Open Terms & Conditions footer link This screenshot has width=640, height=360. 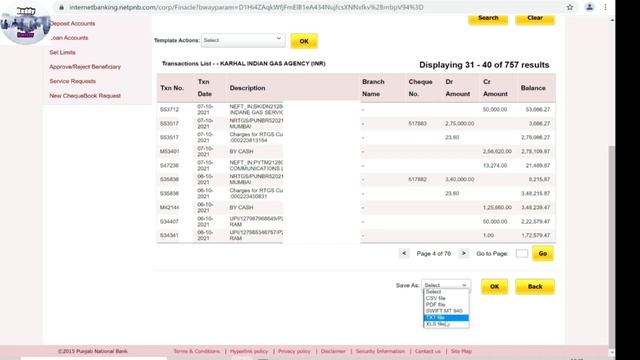[197, 351]
